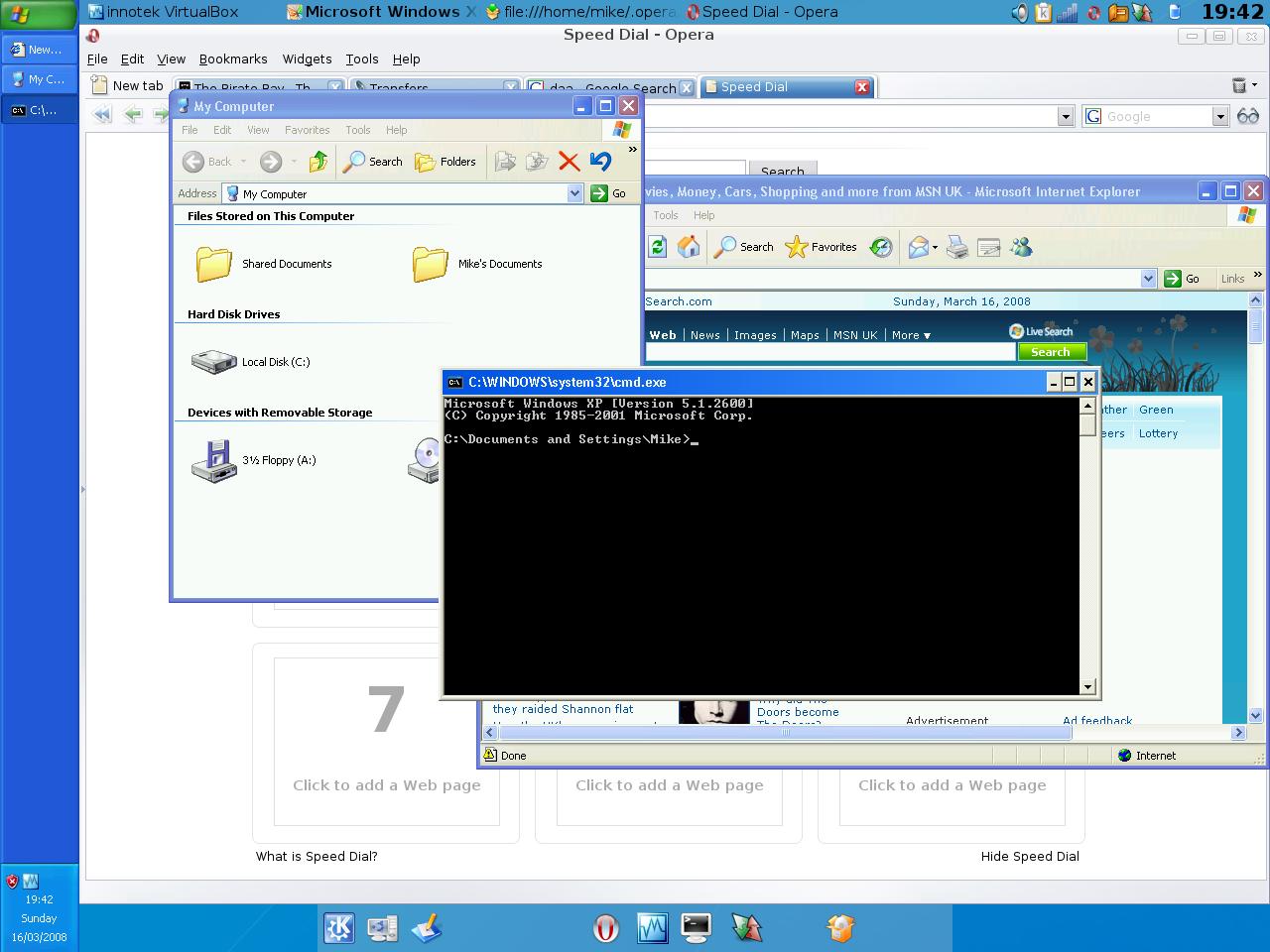The image size is (1270, 952).
Task: Click the red Delete icon in My Computer
Action: point(569,162)
